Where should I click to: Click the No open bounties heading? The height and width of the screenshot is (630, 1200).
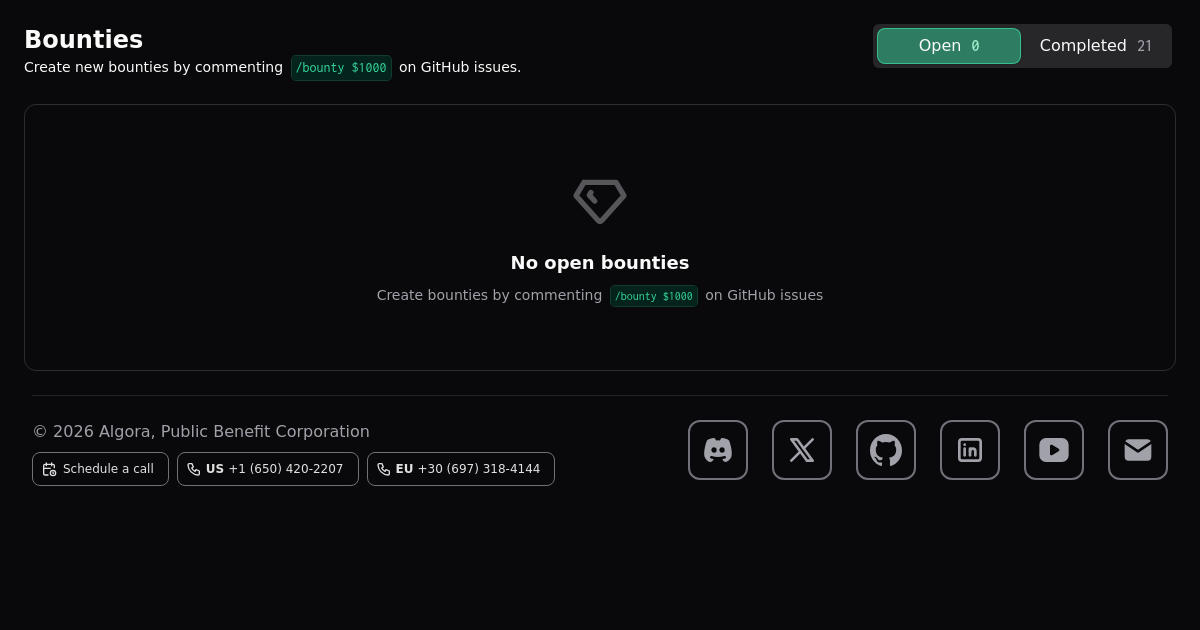[600, 263]
